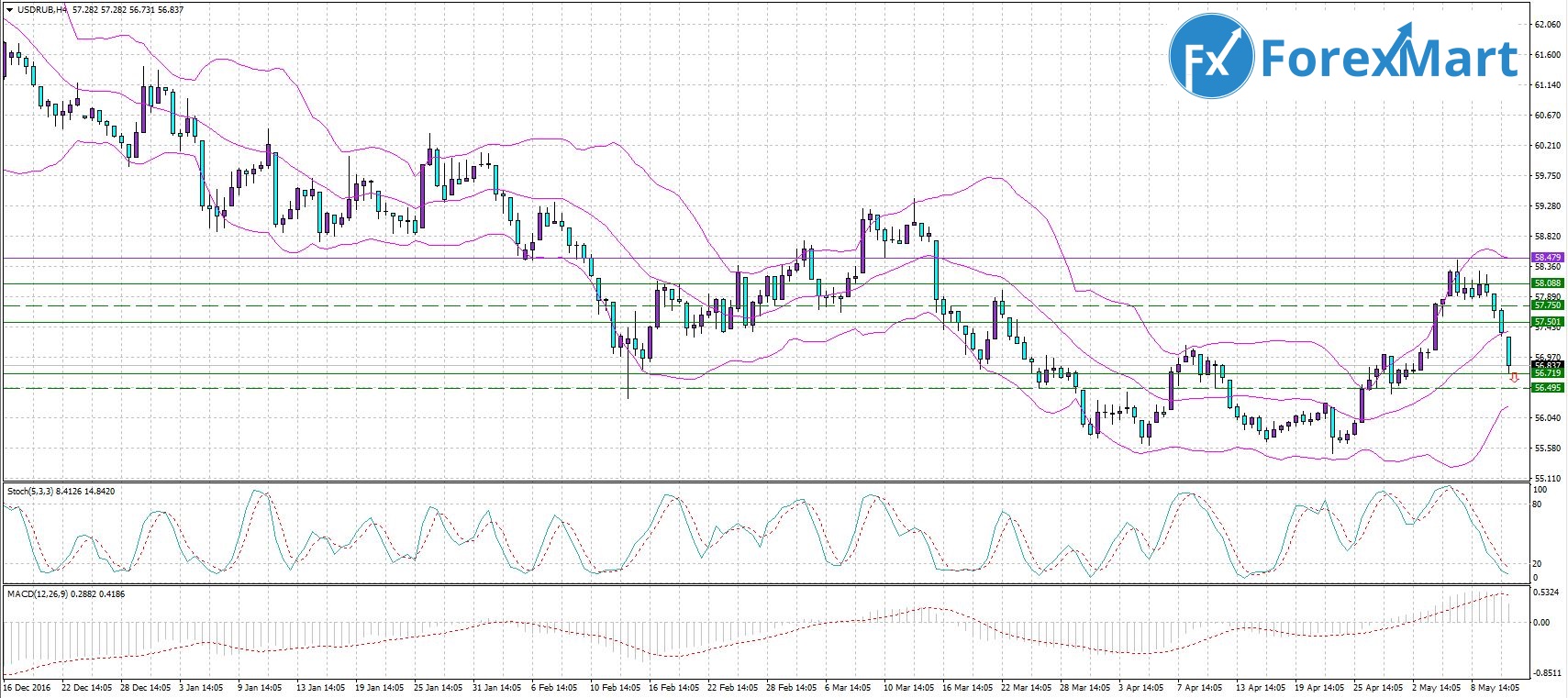Pick the green 57.501 level label

pos(1548,322)
